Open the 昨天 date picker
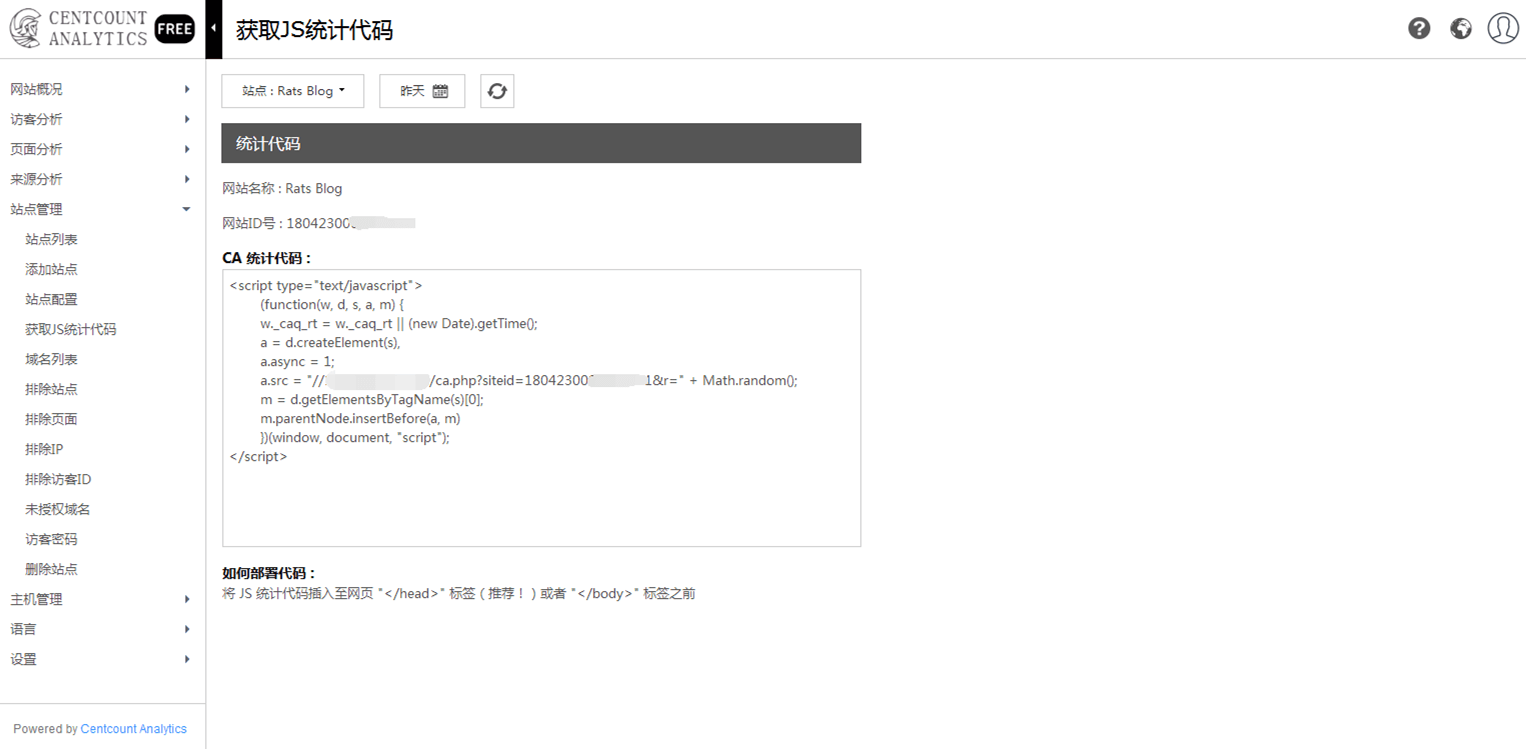This screenshot has width=1526, height=749. pos(422,91)
